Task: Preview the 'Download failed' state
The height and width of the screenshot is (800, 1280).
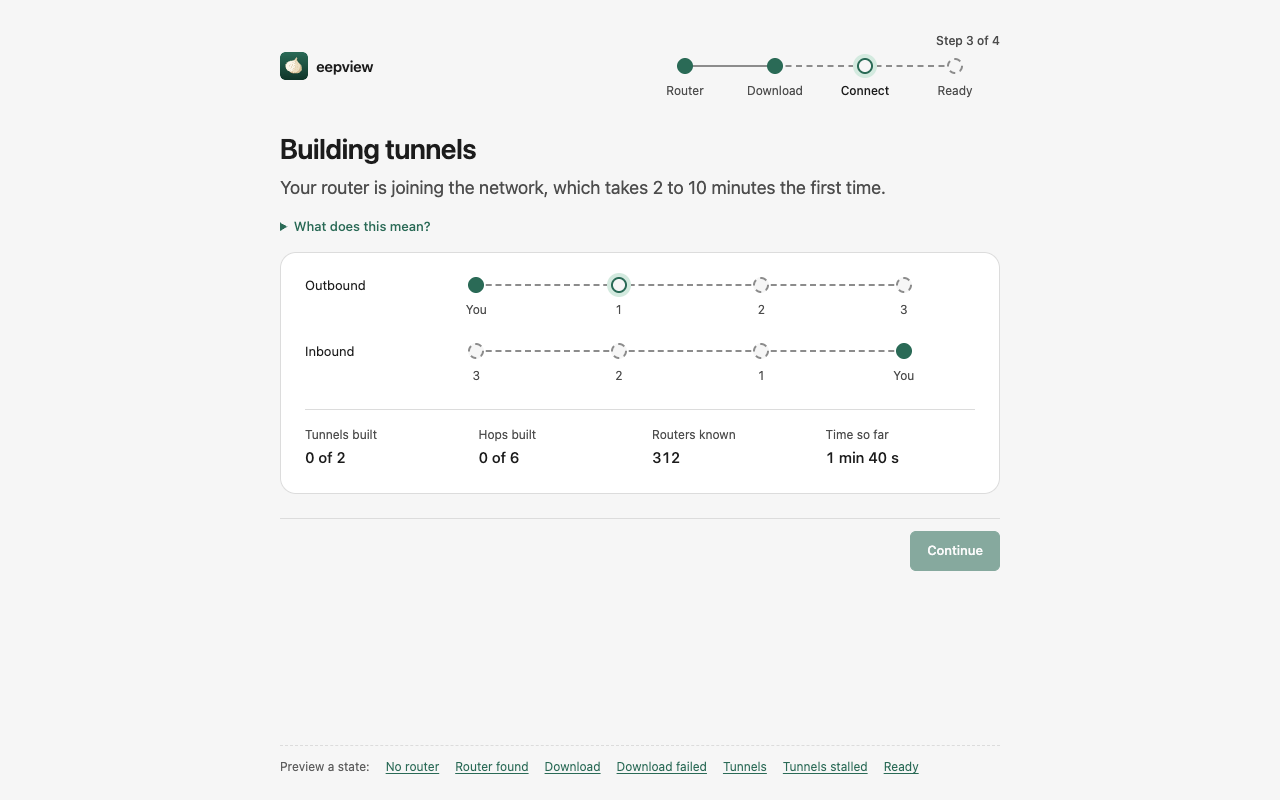Action: (661, 767)
